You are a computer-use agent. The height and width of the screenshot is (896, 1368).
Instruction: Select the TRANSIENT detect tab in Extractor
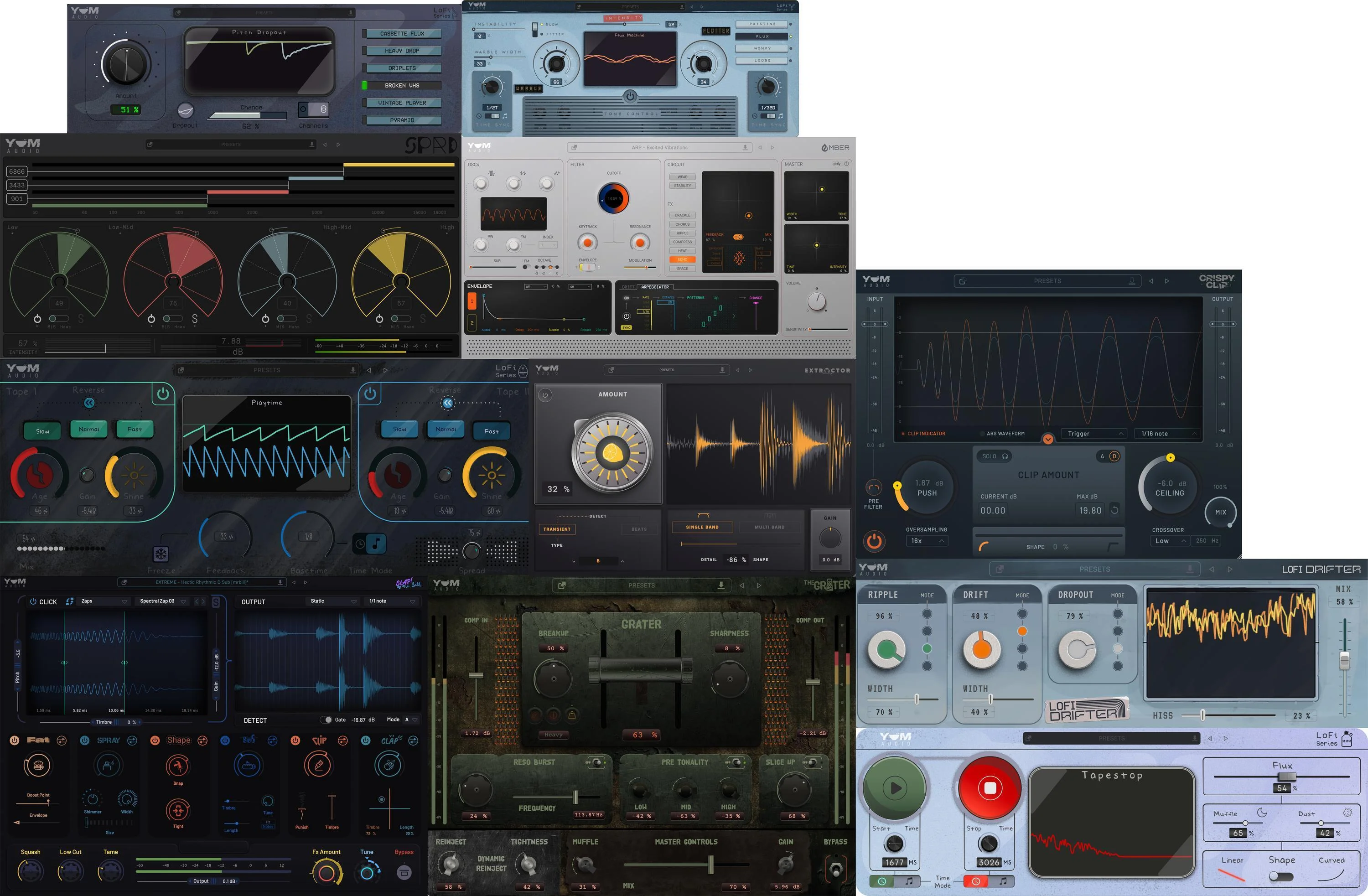point(557,529)
